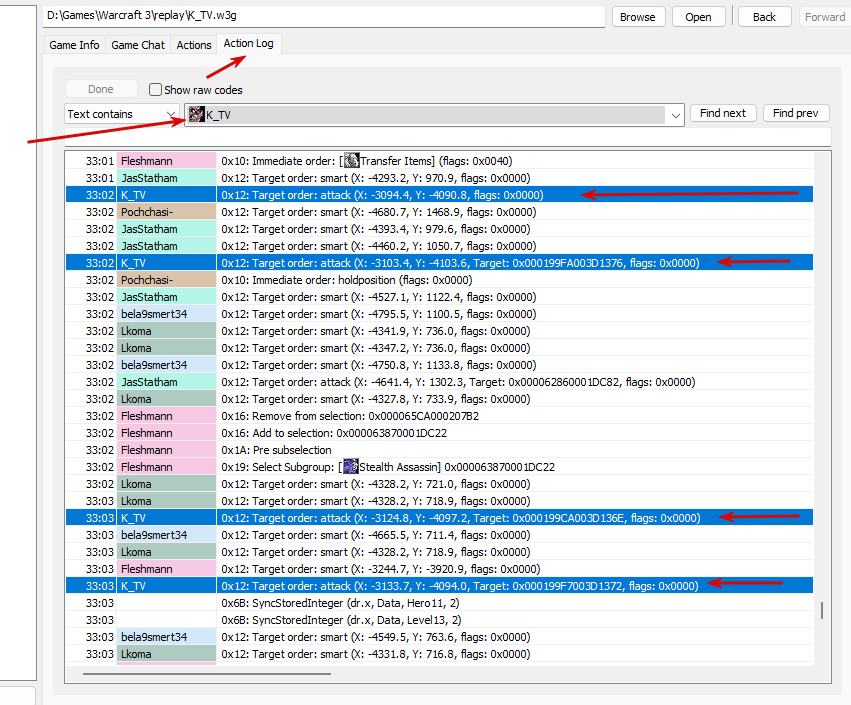851x705 pixels.
Task: Select the Action Log tab
Action: click(249, 43)
